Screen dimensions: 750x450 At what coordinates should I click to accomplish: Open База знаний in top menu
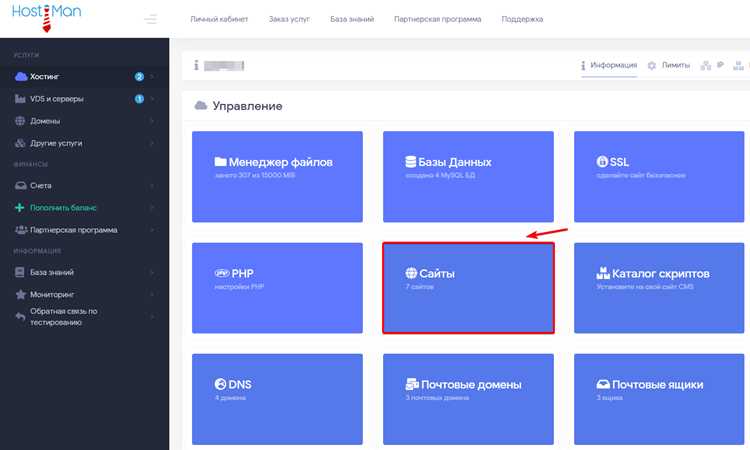point(352,19)
